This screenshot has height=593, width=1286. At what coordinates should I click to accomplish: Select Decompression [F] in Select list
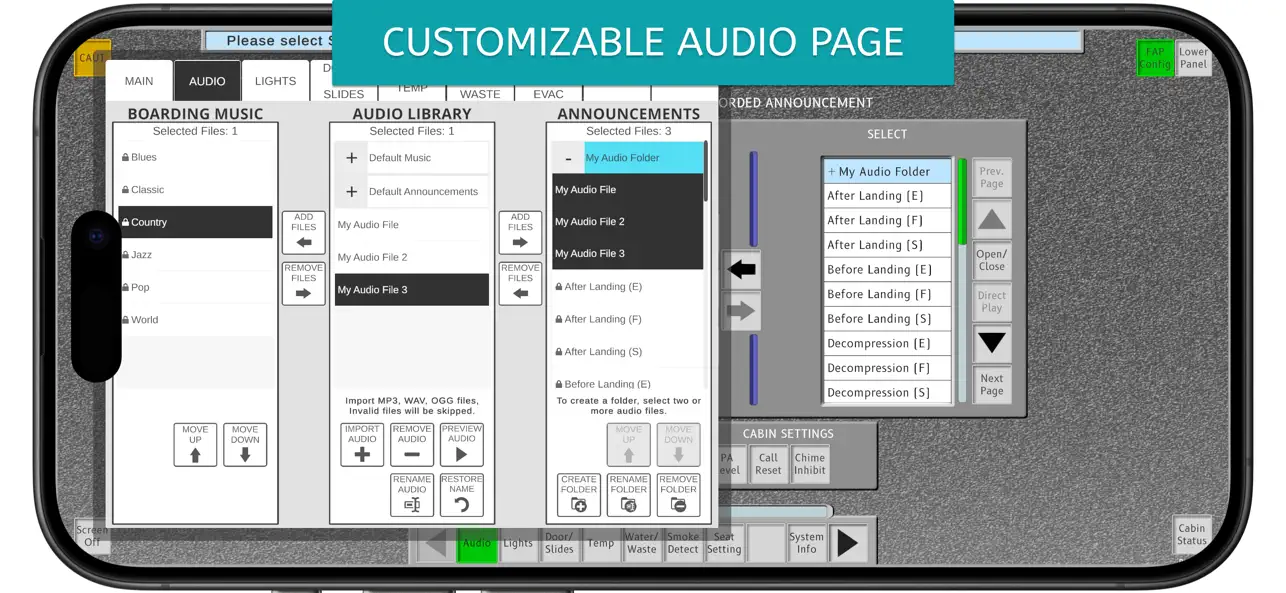point(887,368)
